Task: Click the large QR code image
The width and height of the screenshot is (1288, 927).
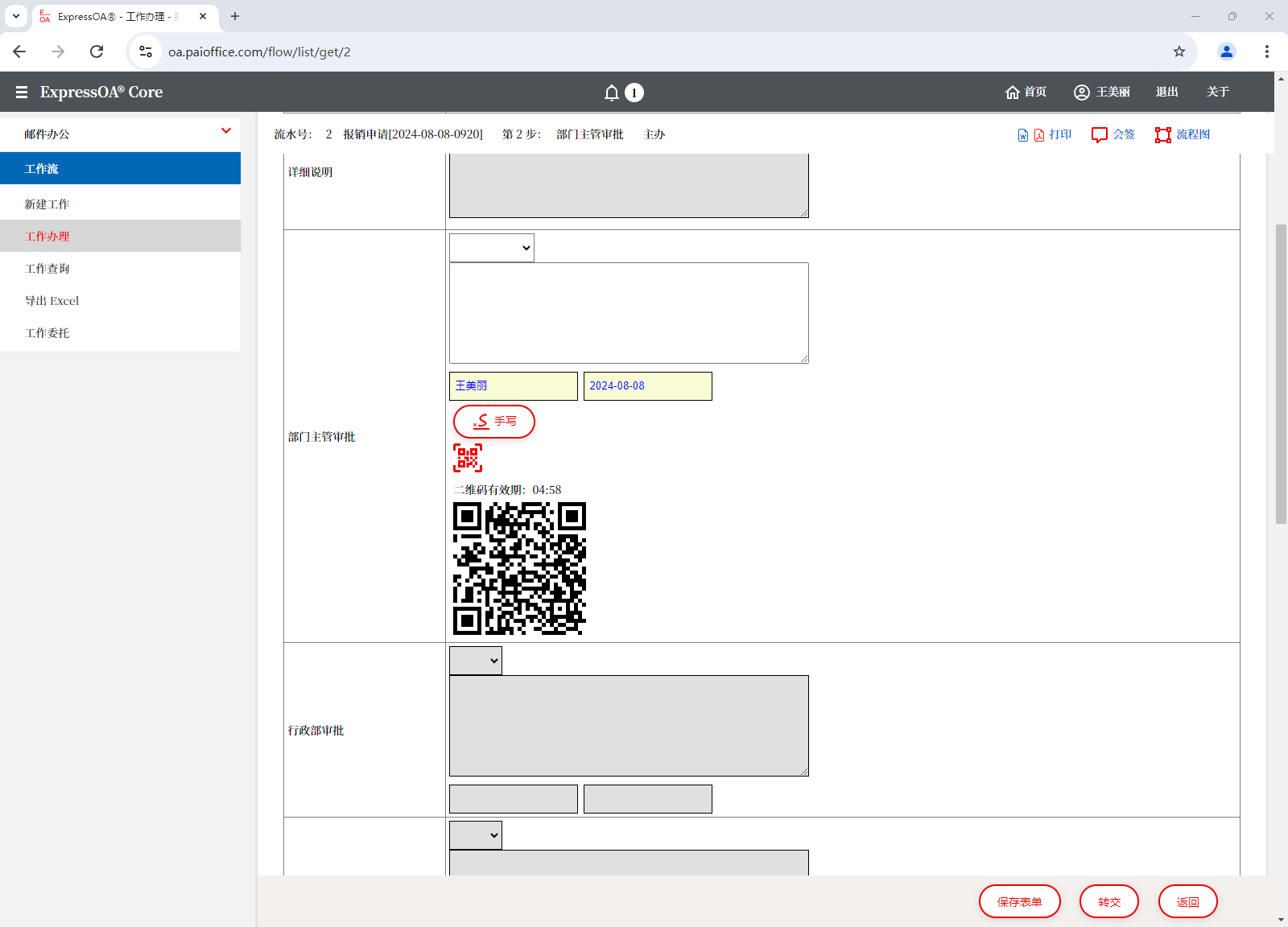Action: click(519, 568)
